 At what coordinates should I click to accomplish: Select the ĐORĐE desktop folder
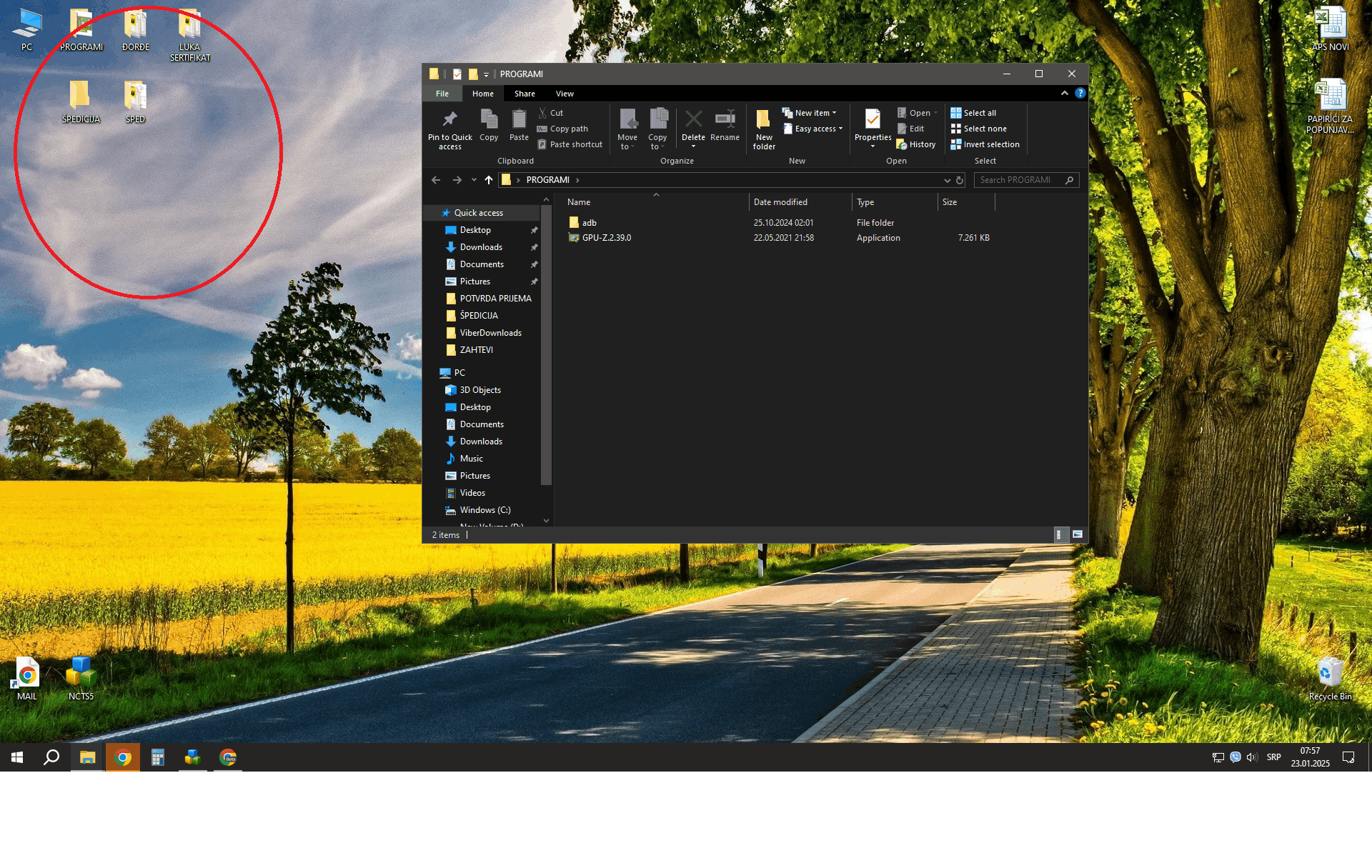tap(135, 30)
